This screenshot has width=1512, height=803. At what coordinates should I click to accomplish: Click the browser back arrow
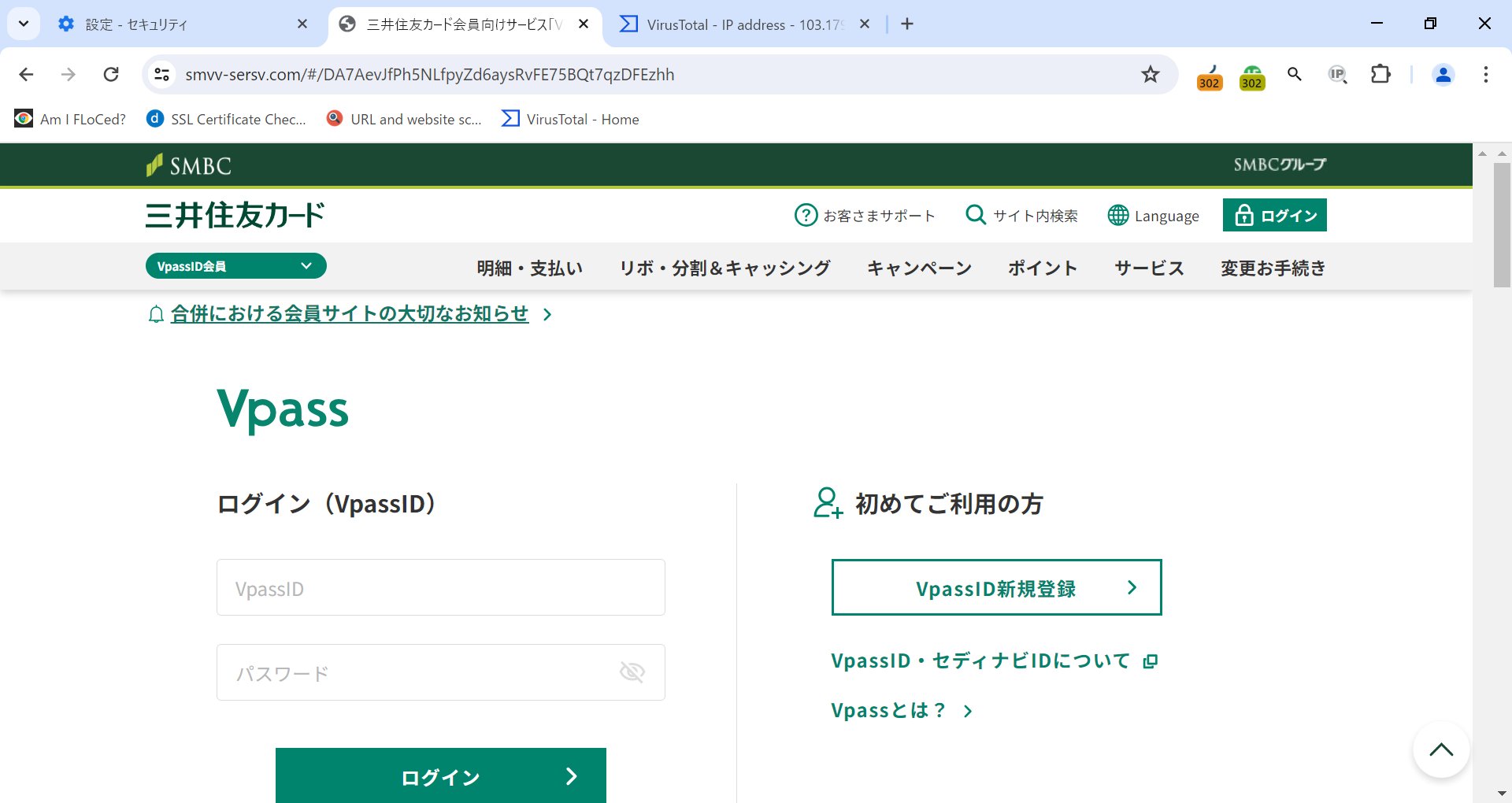[26, 74]
